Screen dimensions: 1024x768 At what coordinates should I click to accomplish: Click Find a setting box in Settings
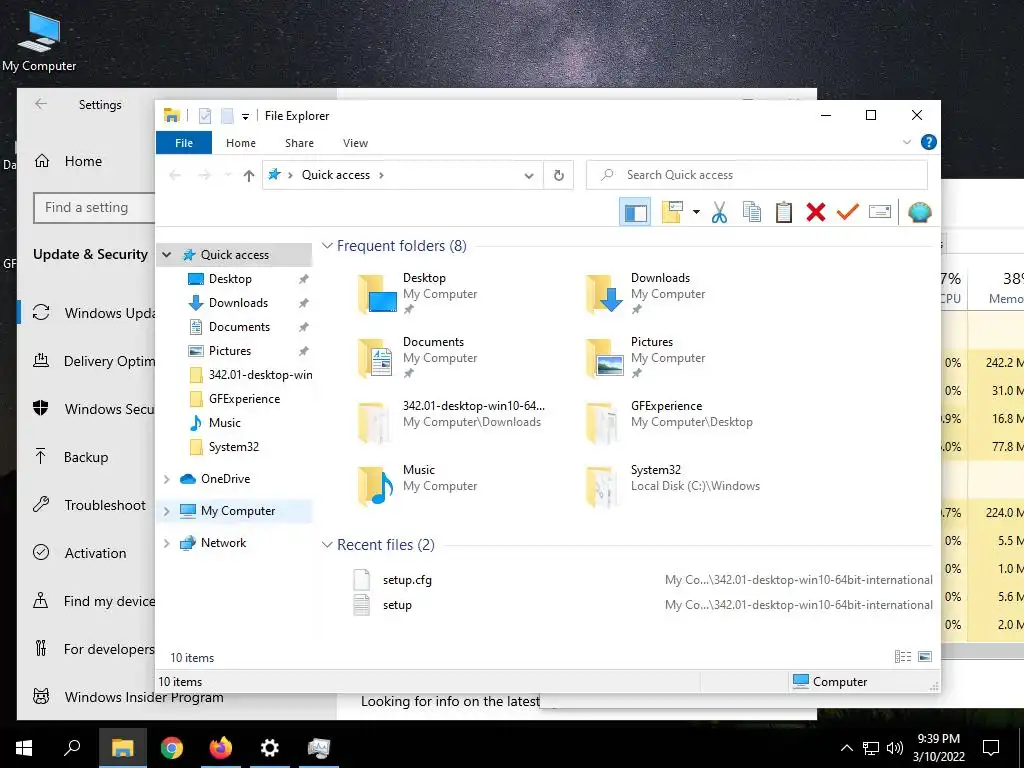94,208
